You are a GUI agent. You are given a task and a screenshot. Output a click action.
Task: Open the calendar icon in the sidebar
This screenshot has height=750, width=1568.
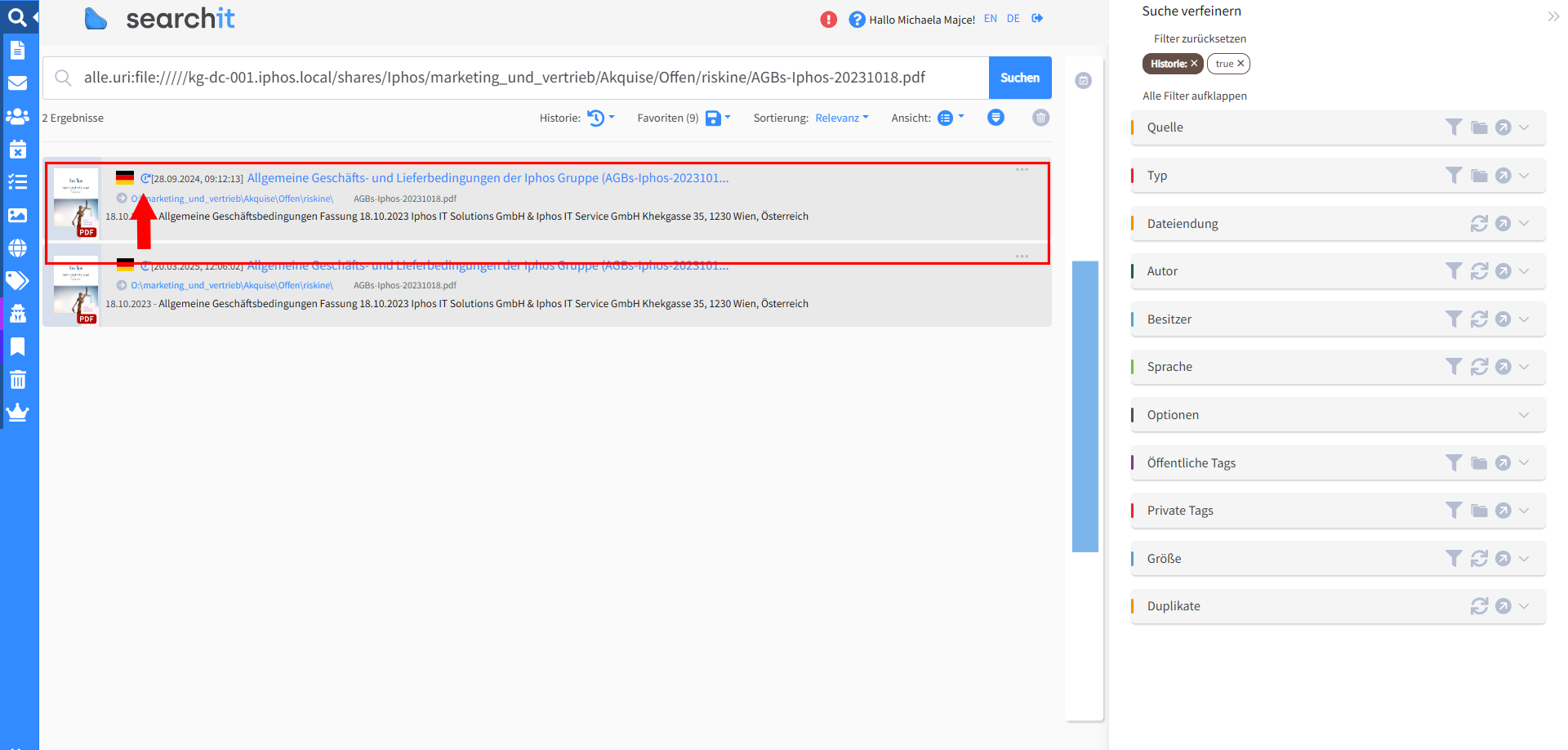click(x=17, y=149)
